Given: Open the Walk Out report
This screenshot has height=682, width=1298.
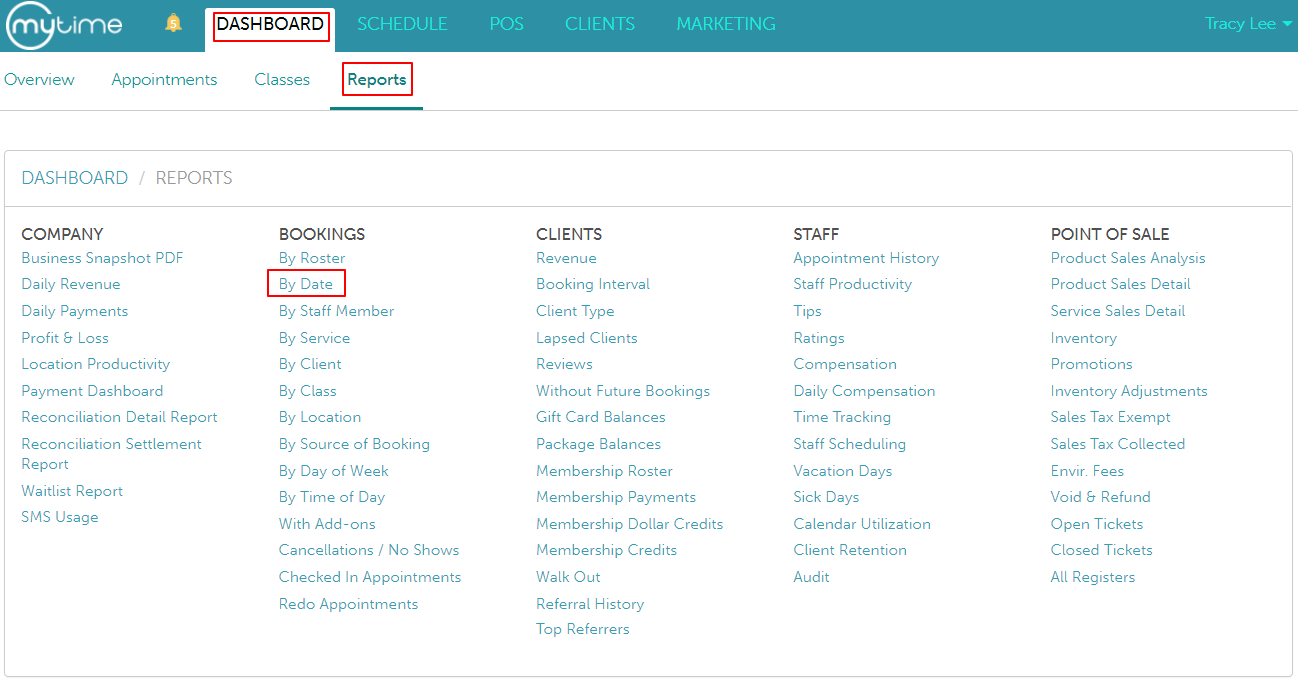Looking at the screenshot, I should (568, 577).
